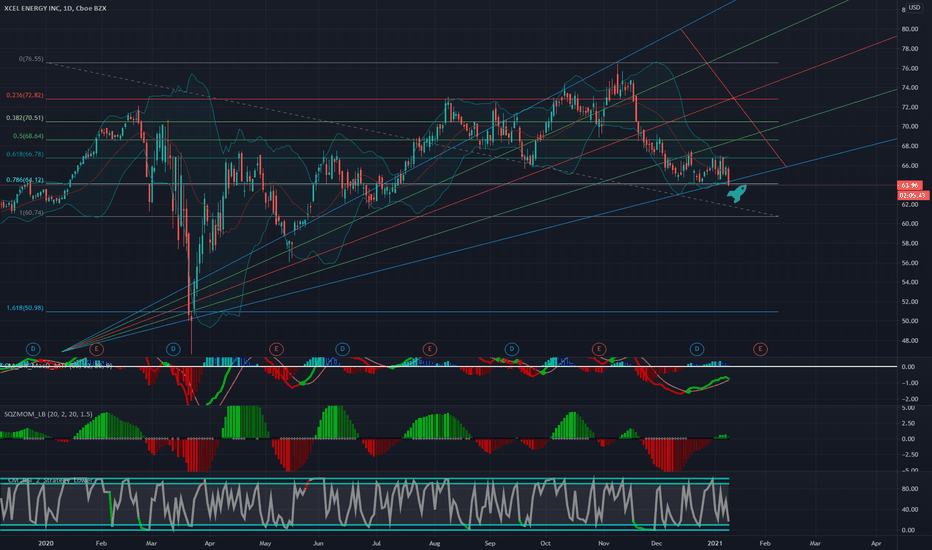932x550 pixels.
Task: Open the dividend marker above the Sep label
Action: (x=511, y=349)
